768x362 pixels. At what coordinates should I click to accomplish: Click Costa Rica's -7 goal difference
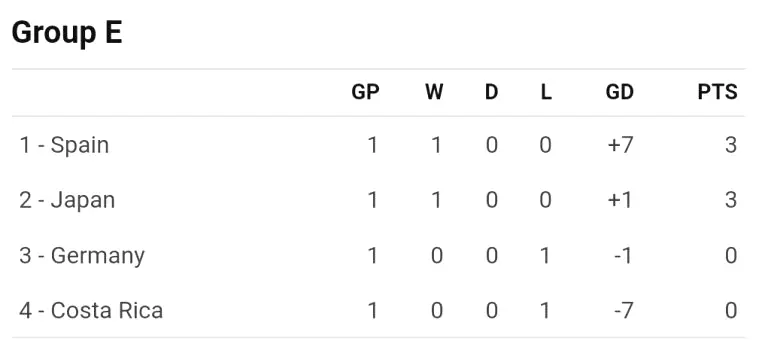click(623, 311)
